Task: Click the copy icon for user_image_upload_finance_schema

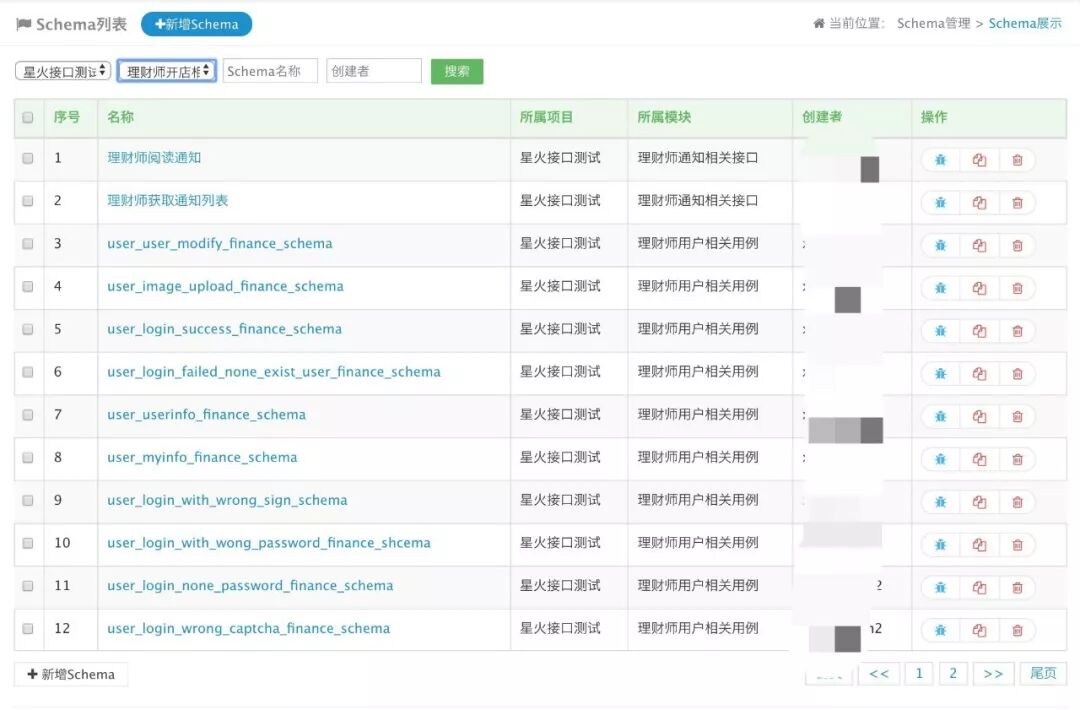Action: [979, 287]
